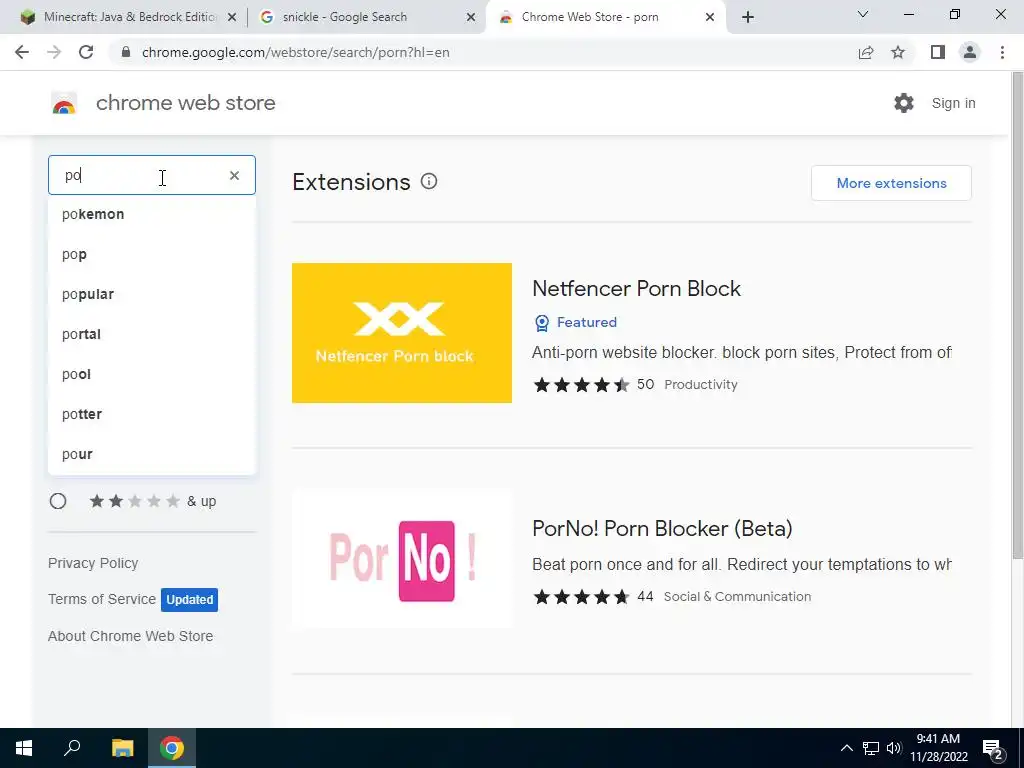This screenshot has height=768, width=1024.
Task: Open About Chrome Web Store
Action: [131, 636]
